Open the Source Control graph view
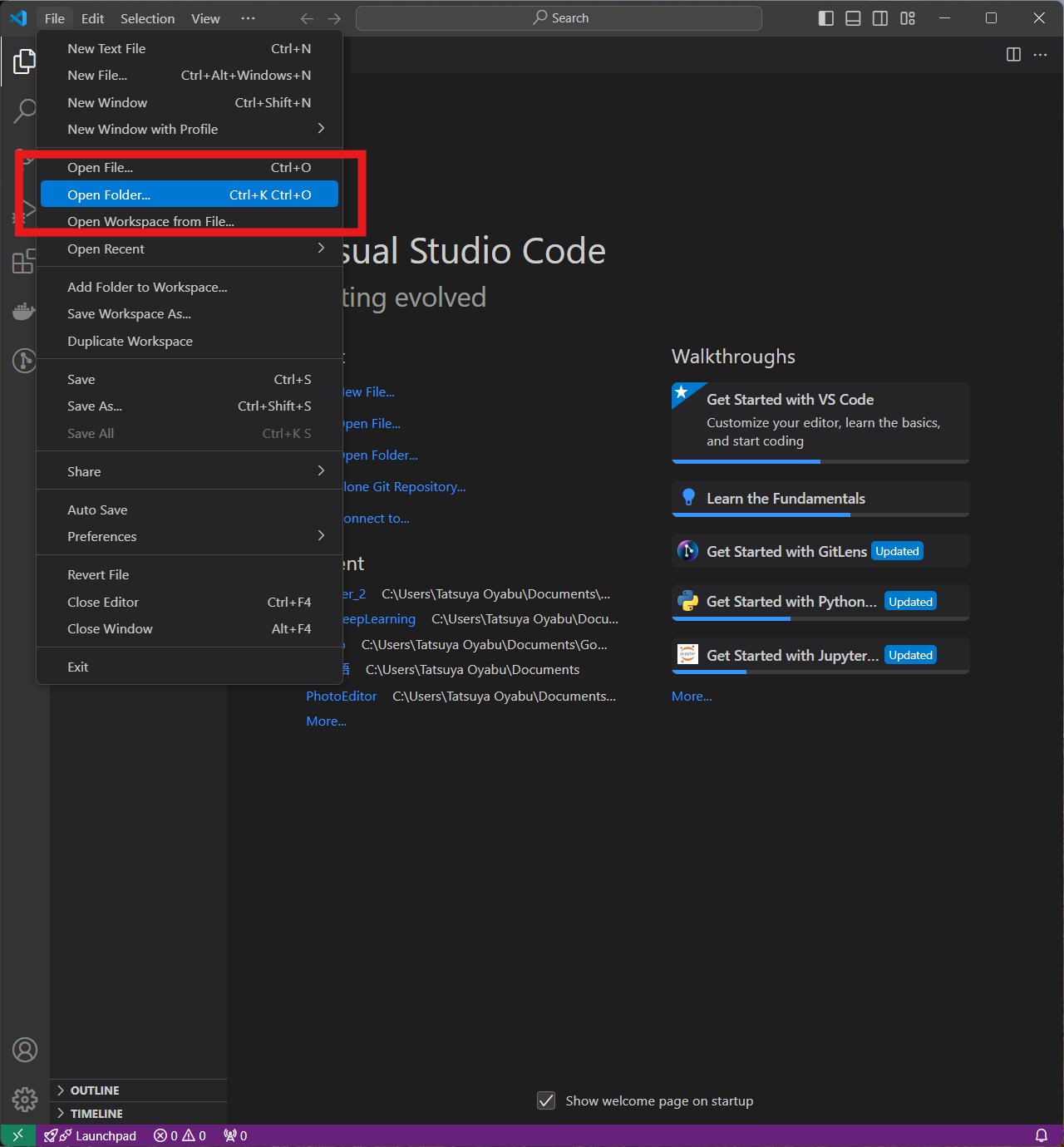 point(25,361)
